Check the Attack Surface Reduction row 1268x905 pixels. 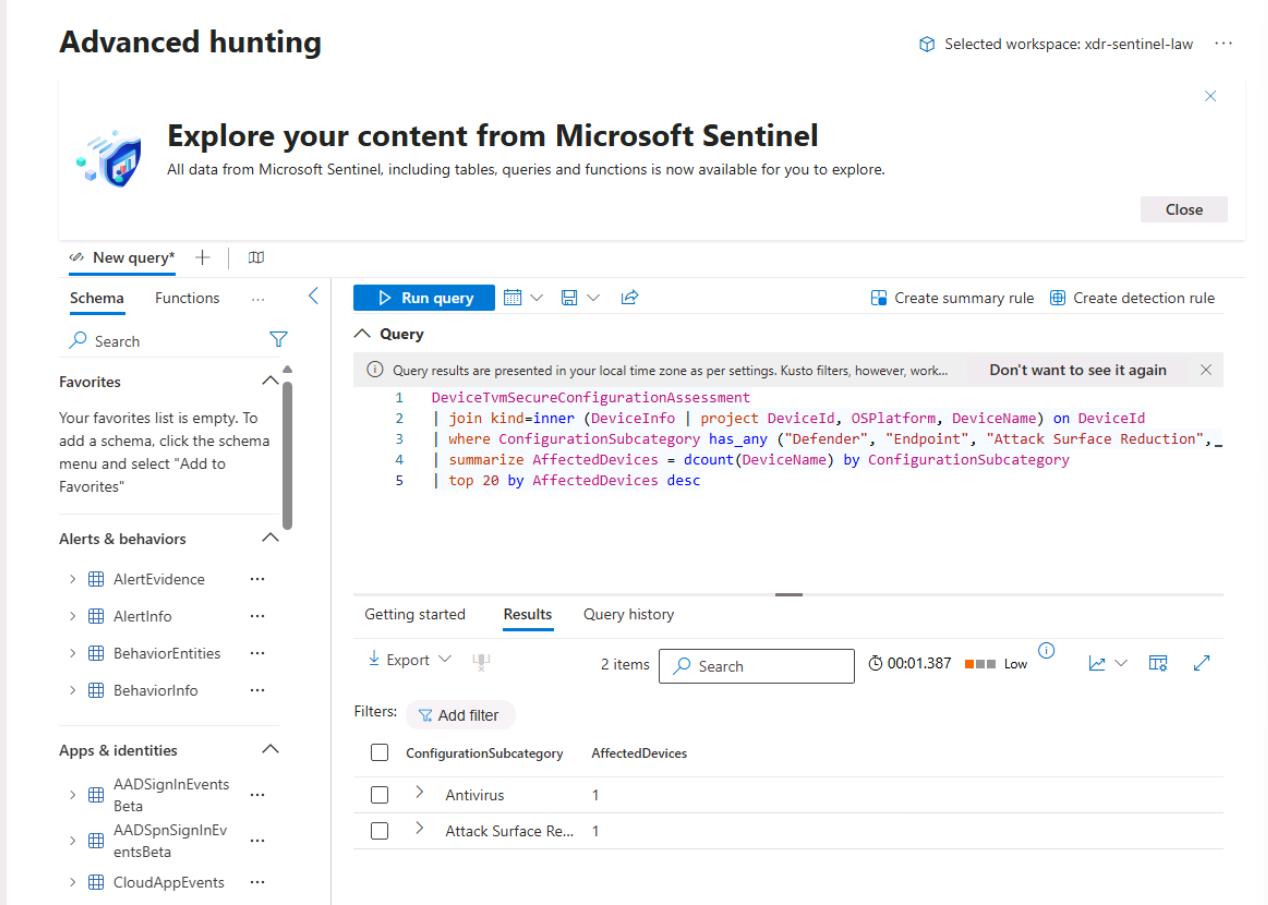click(x=379, y=831)
